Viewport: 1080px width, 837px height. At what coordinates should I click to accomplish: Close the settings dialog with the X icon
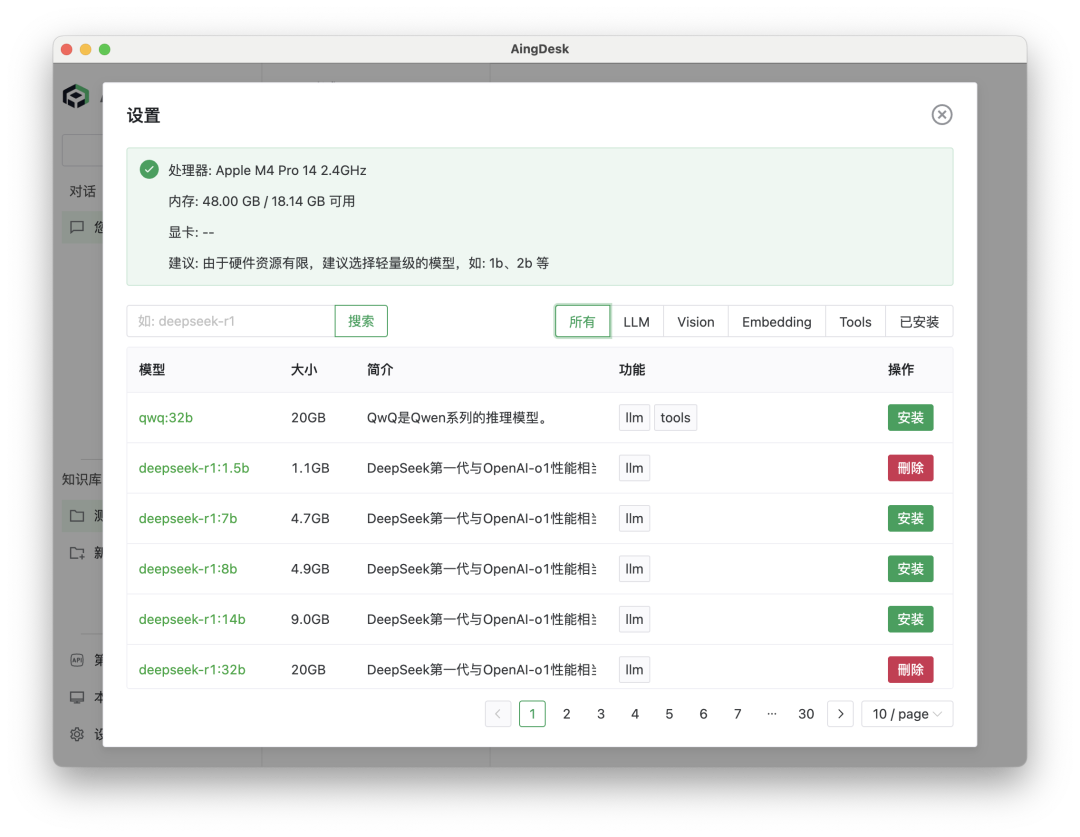(941, 115)
